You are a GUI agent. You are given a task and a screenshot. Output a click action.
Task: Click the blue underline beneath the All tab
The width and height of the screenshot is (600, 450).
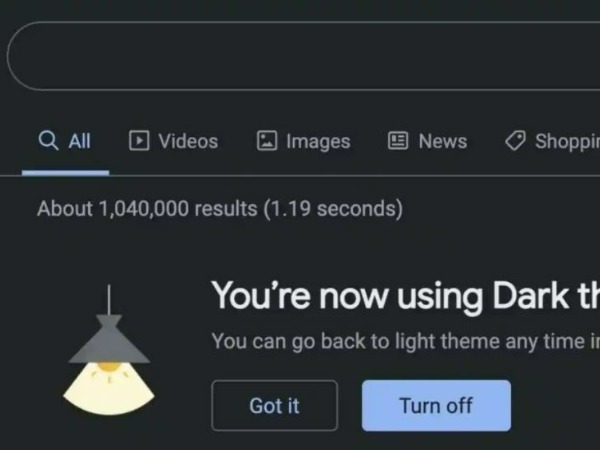(x=65, y=173)
